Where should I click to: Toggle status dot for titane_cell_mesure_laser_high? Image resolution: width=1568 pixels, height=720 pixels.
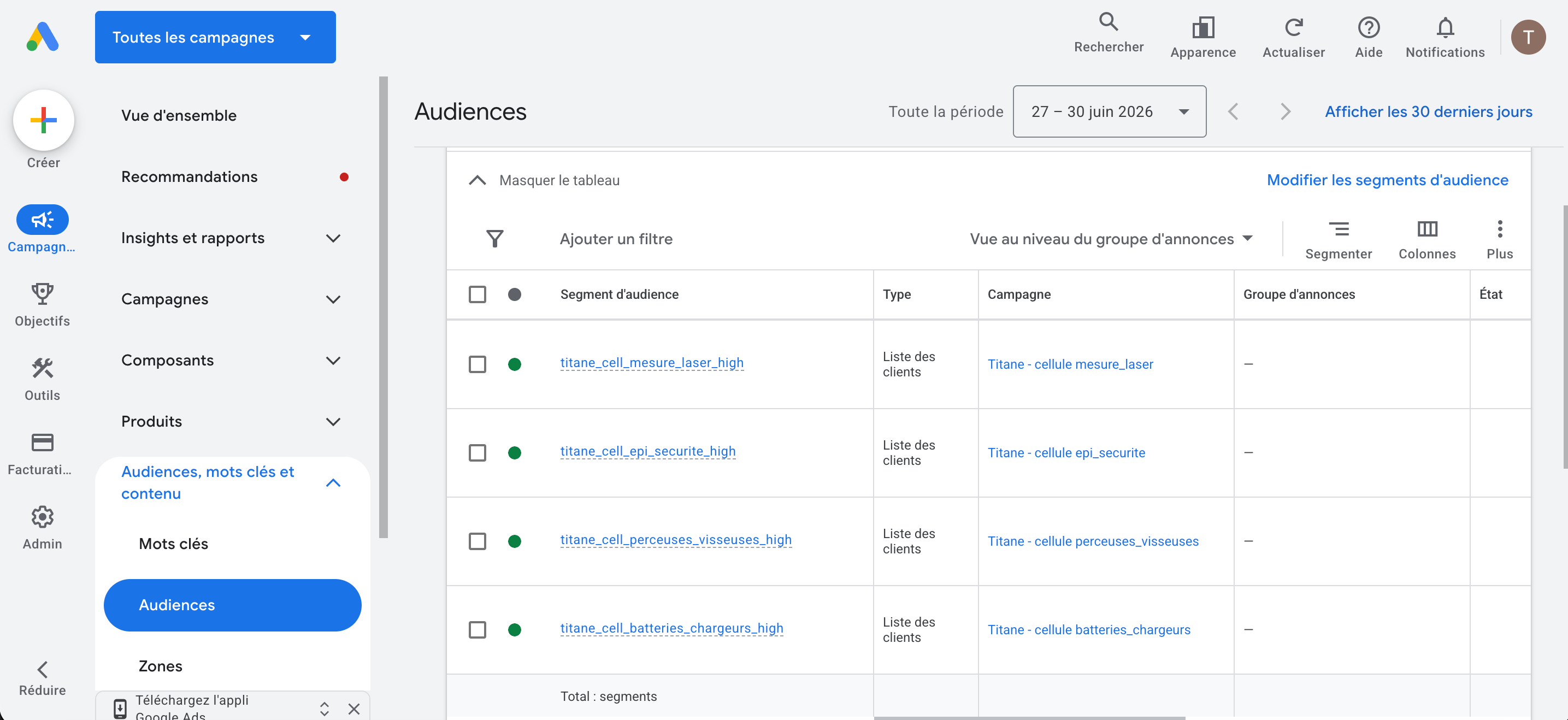514,364
